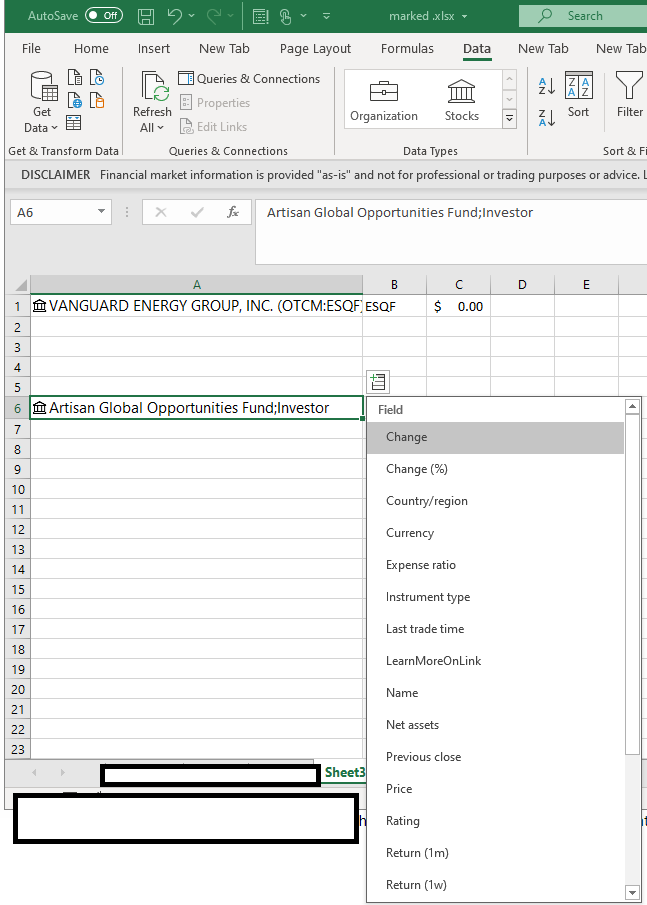The image size is (647, 905).
Task: Click the Stocks icon in cell A6
Action: click(x=39, y=407)
